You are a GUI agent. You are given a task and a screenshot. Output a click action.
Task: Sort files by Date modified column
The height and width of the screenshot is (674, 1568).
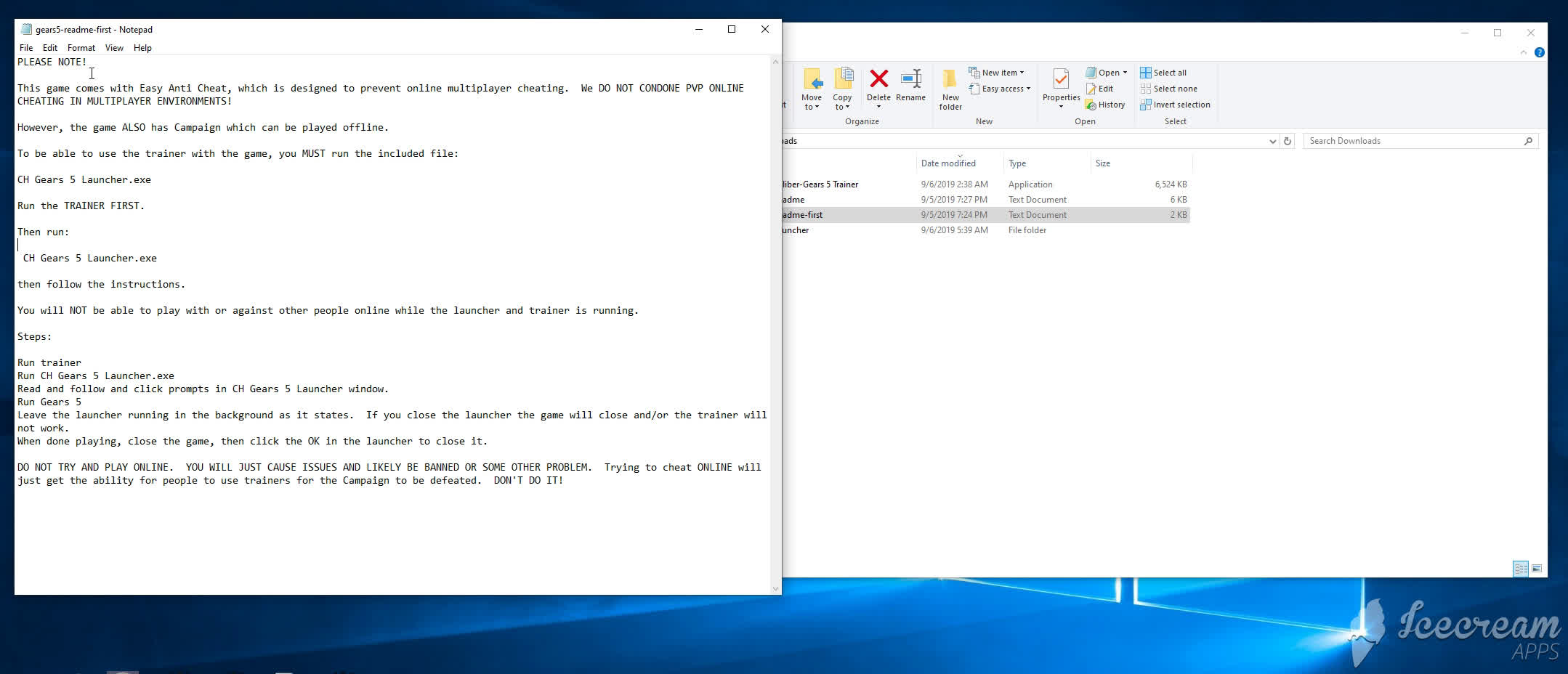pyautogui.click(x=959, y=163)
